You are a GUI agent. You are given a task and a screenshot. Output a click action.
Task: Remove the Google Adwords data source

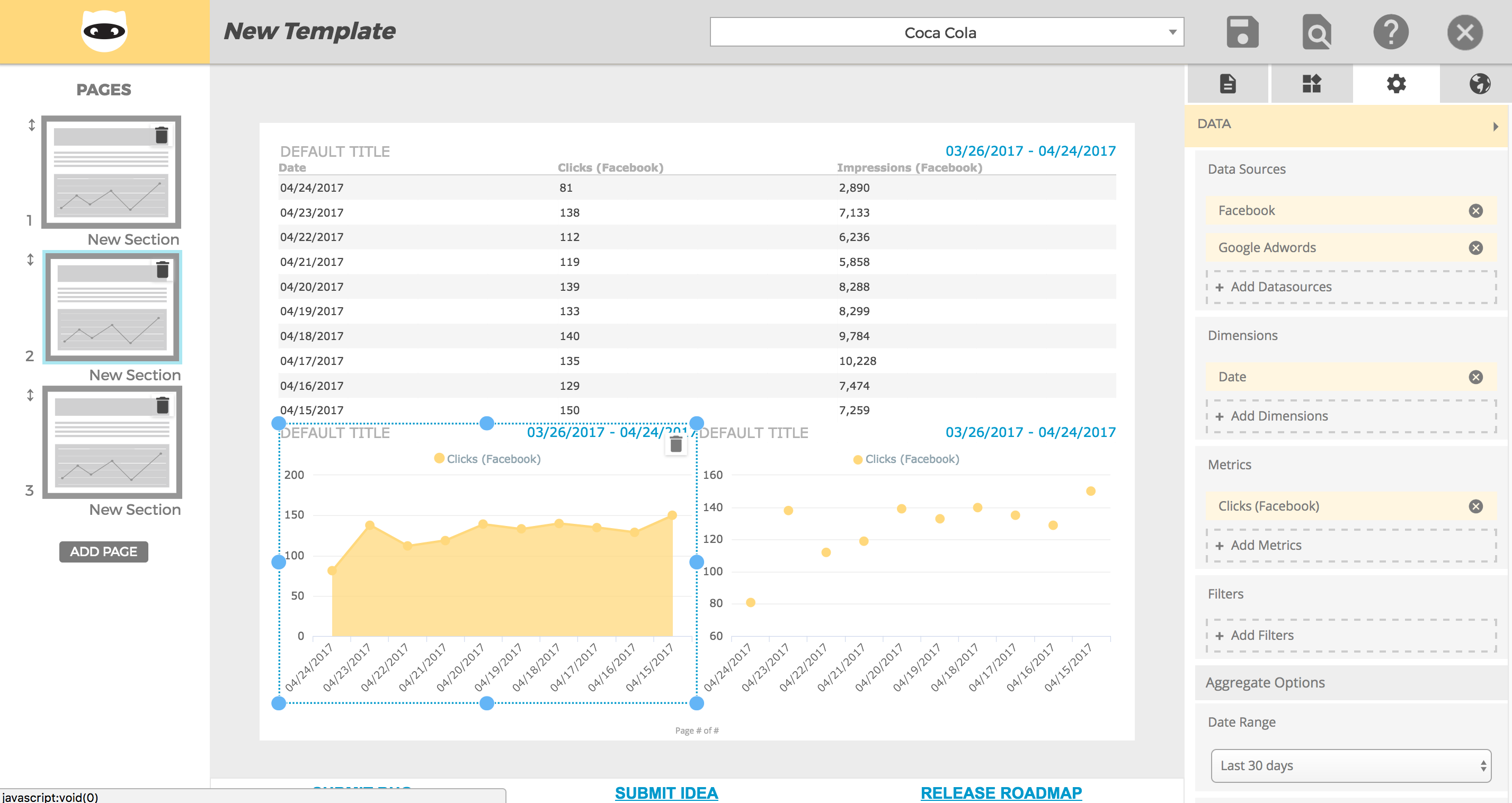point(1475,248)
